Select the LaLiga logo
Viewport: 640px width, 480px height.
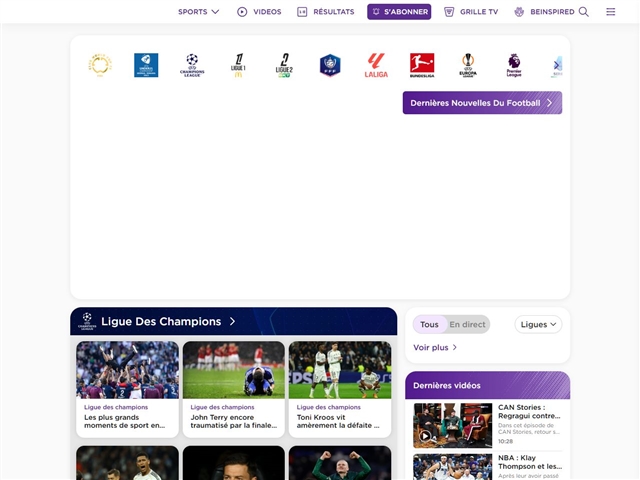tap(376, 65)
